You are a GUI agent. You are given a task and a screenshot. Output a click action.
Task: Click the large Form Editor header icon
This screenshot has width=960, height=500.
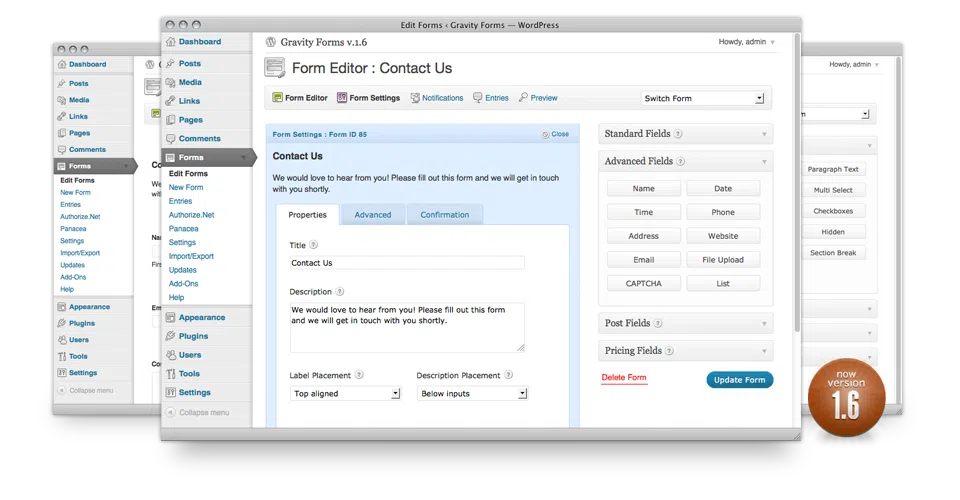point(275,68)
